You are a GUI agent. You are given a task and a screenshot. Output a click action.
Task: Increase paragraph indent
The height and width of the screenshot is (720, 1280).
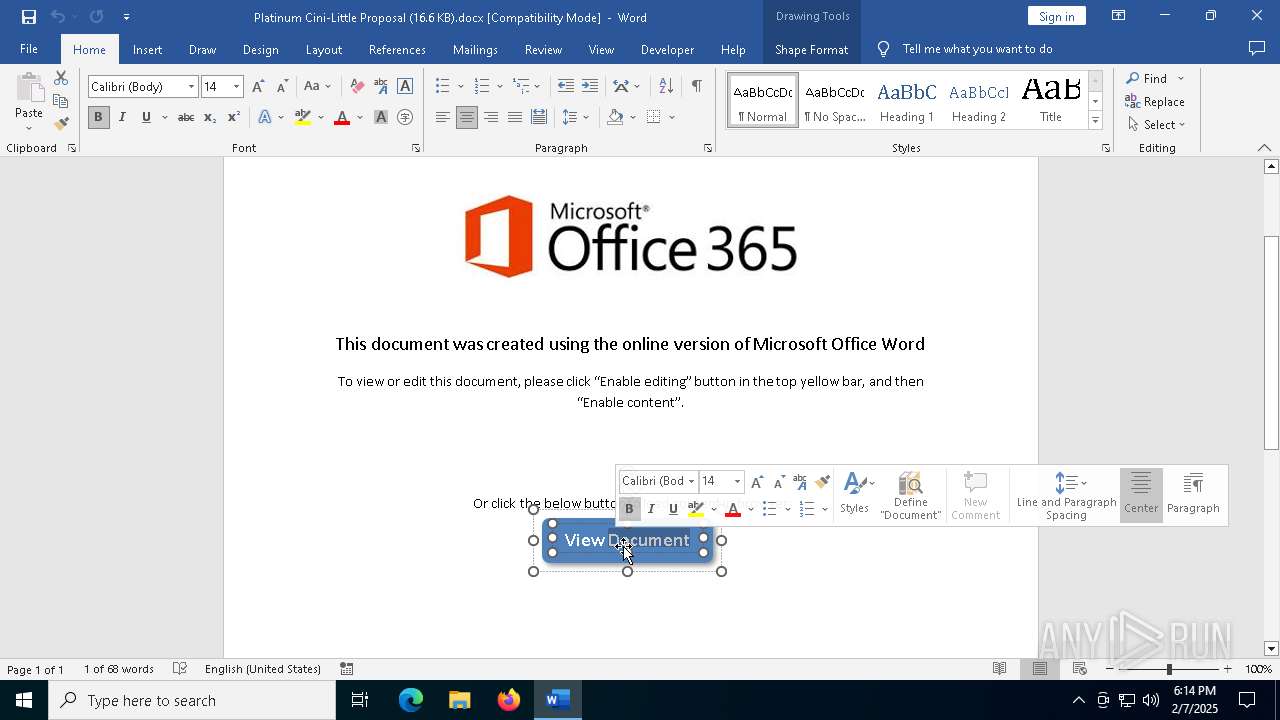(x=590, y=87)
